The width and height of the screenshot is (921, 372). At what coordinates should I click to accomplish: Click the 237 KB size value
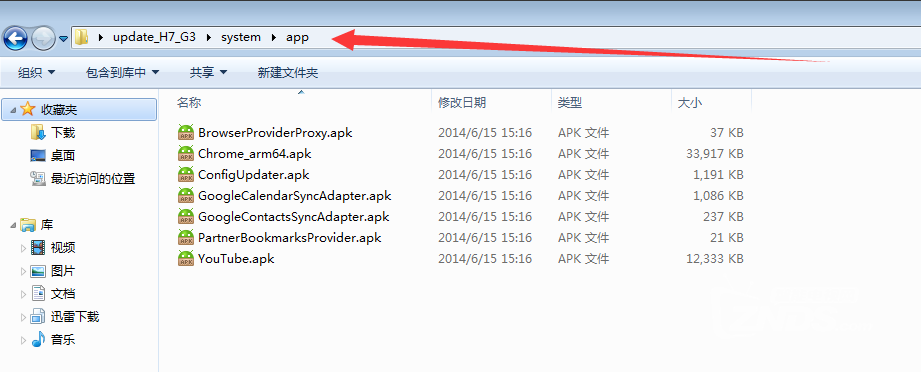pos(724,217)
